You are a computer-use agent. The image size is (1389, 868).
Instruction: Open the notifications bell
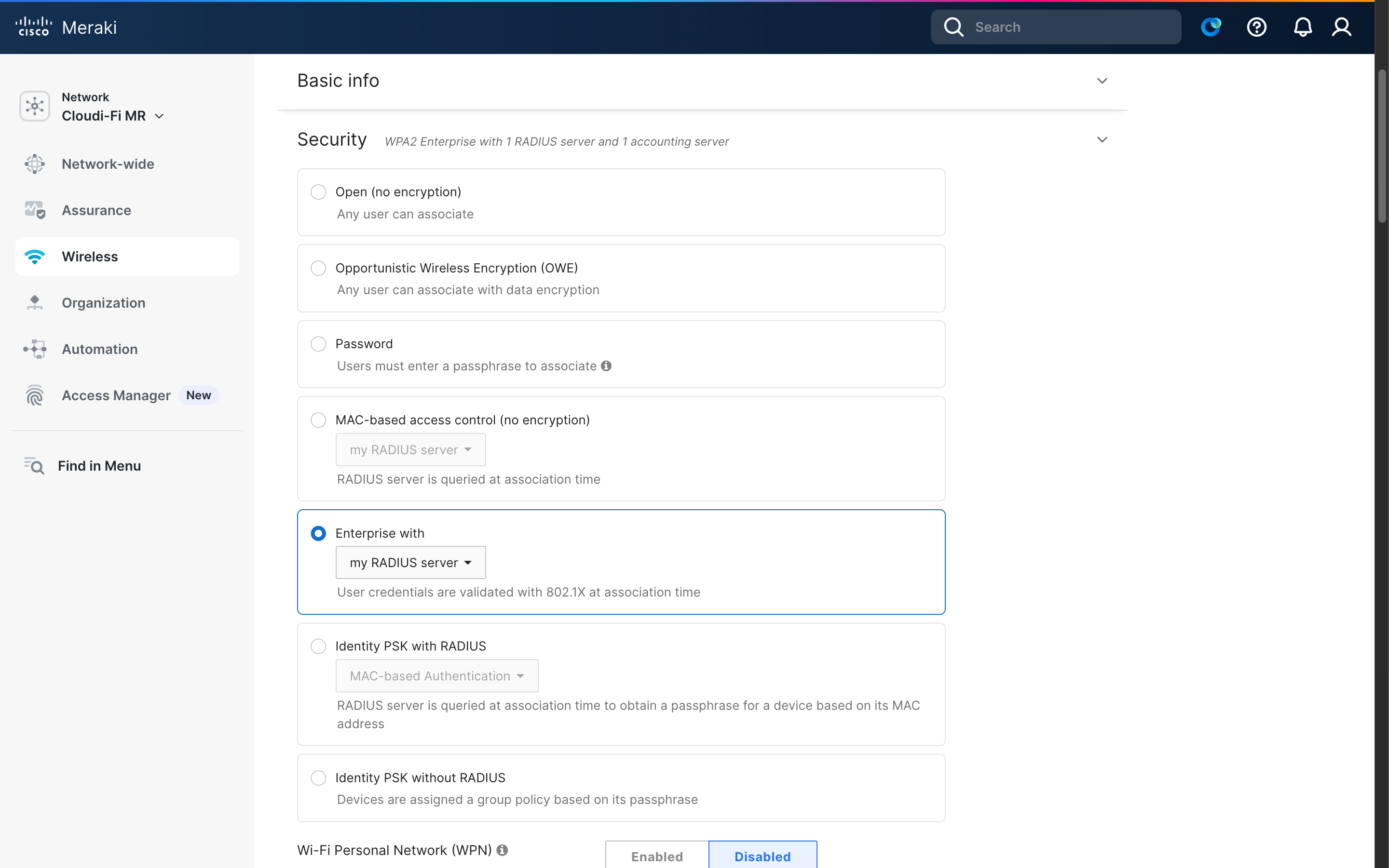click(1302, 27)
